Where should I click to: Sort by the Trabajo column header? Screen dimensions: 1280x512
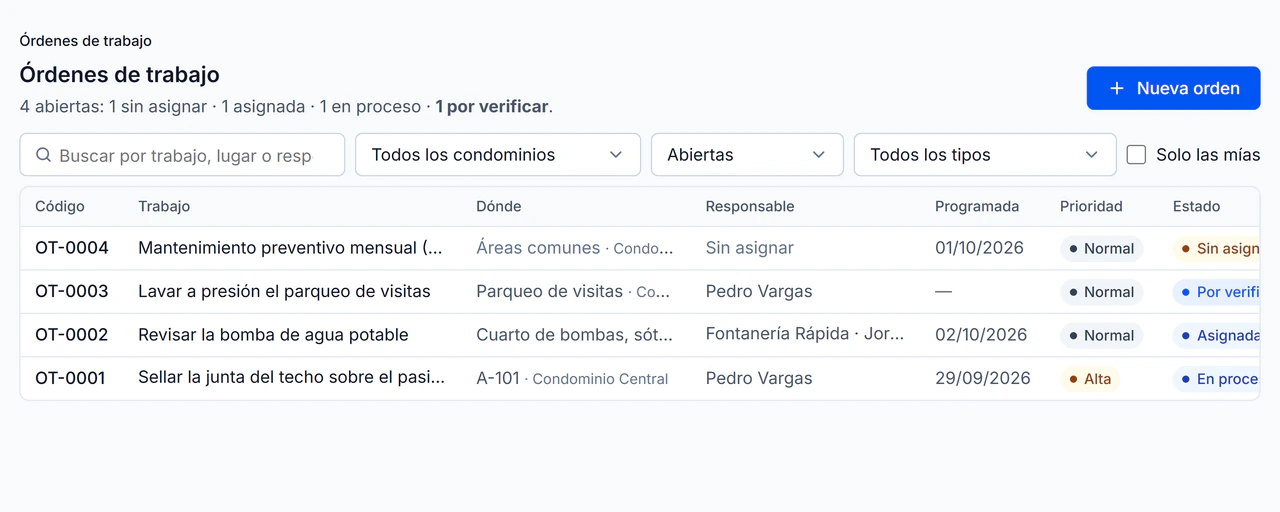coord(164,206)
